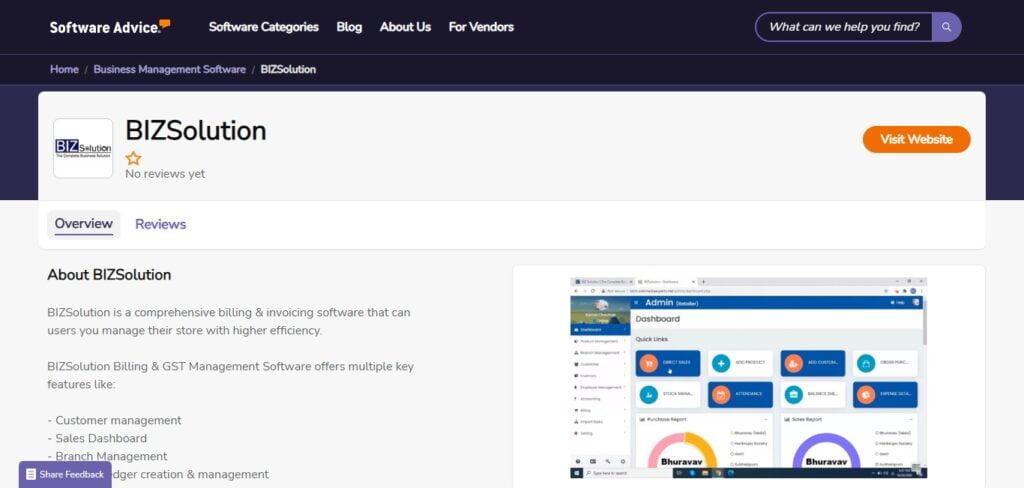Go to the Blog page
The width and height of the screenshot is (1024, 488).
click(x=349, y=27)
